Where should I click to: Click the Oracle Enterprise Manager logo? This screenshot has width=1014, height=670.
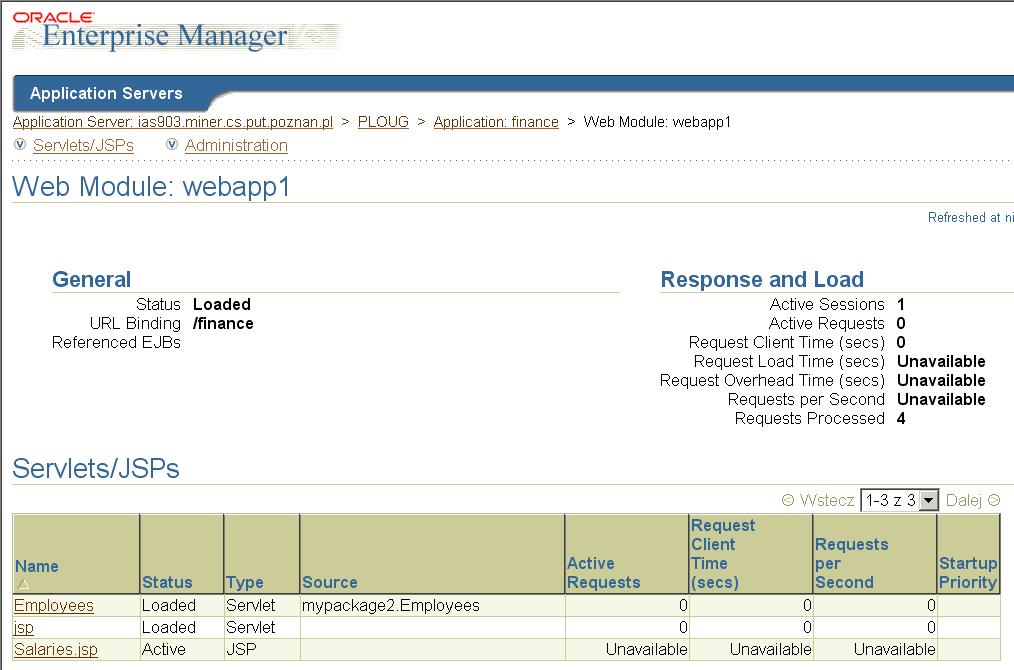(x=176, y=31)
